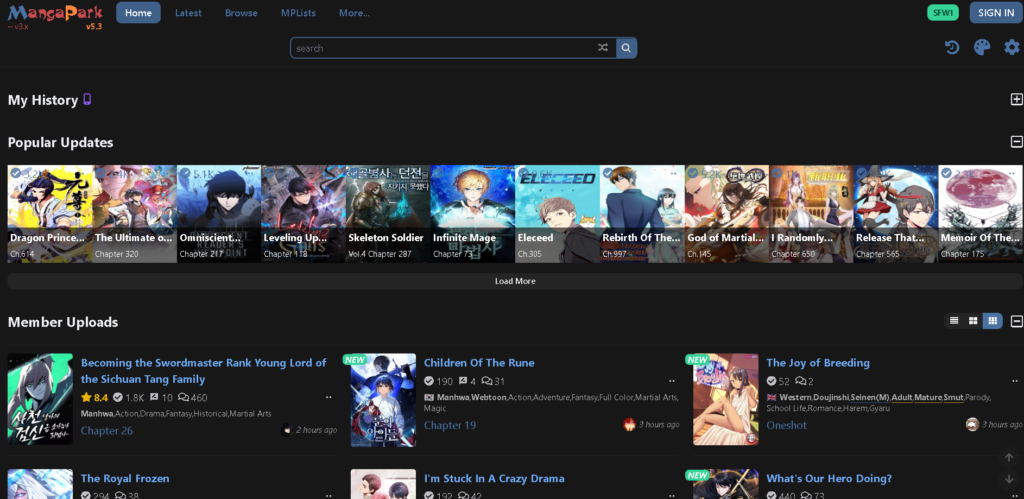The image size is (1024, 499).
Task: Open Infinite Mage cover thumbnail
Action: pyautogui.click(x=473, y=214)
